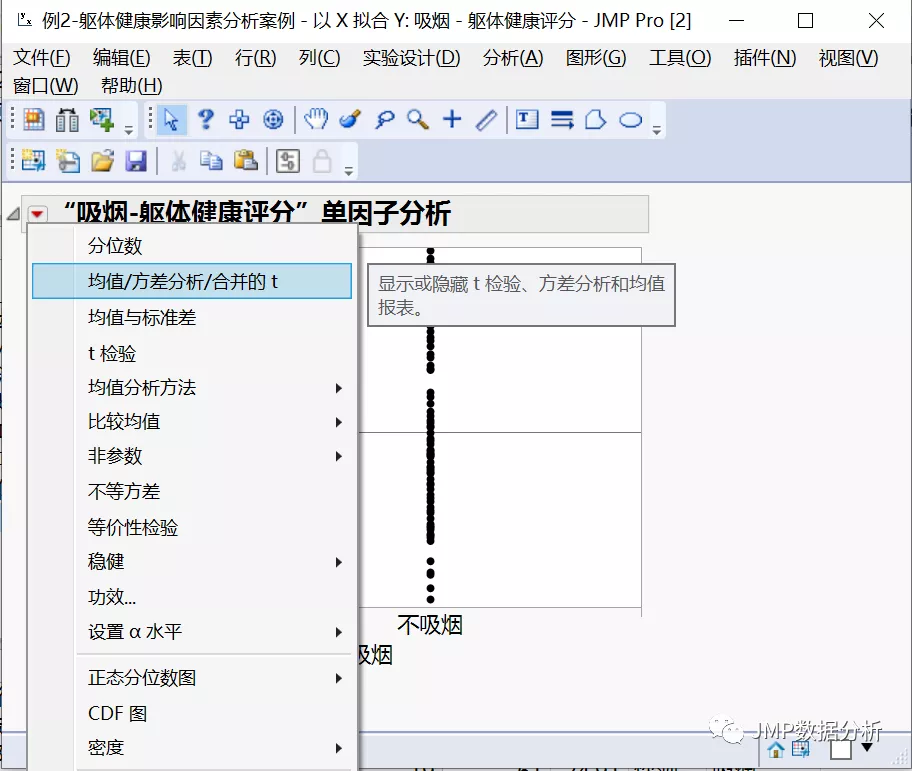
Task: Select 均值与标准差 menu entry
Action: click(193, 317)
